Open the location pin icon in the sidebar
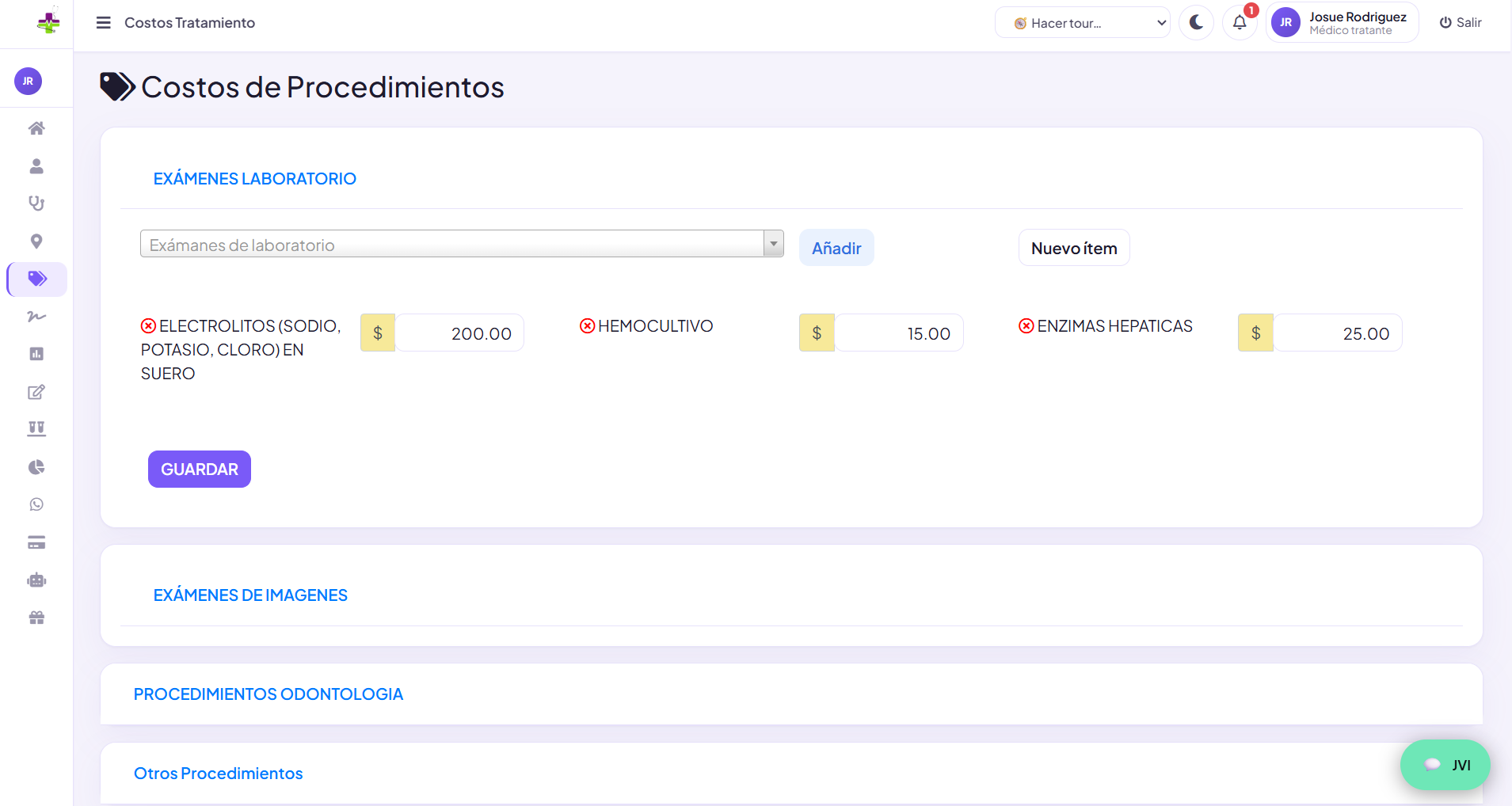Screen dimensions: 1512x806 [36, 241]
